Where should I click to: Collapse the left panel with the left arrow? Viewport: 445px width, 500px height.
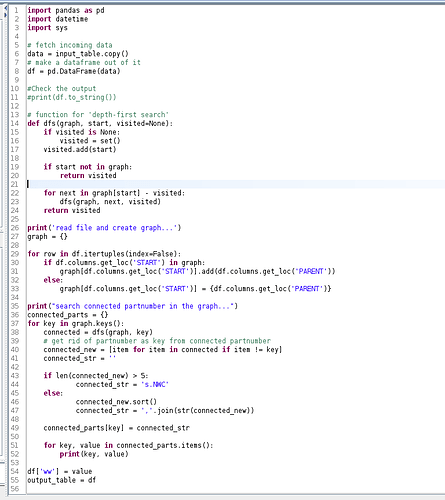(5, 8)
